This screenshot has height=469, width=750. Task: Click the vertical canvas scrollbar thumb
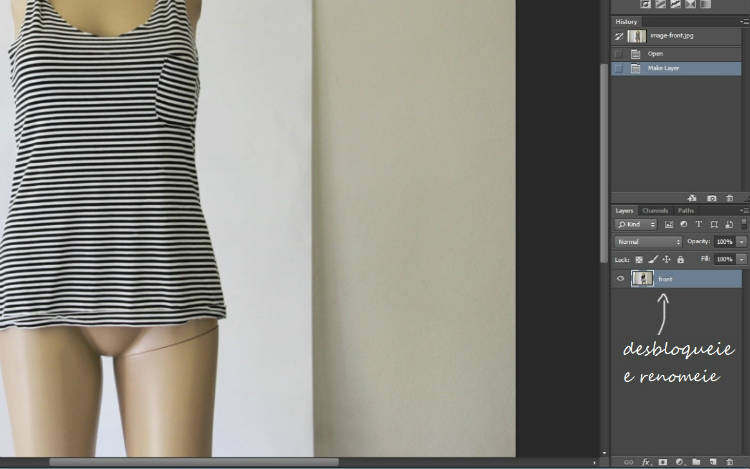point(604,163)
